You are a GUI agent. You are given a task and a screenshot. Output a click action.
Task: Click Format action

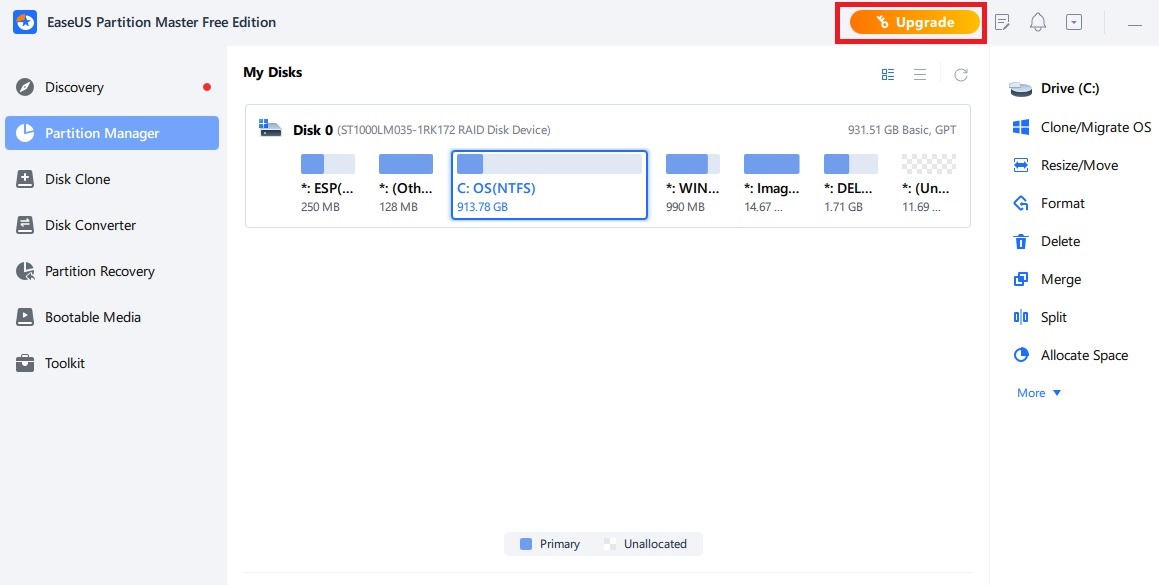[1048, 203]
